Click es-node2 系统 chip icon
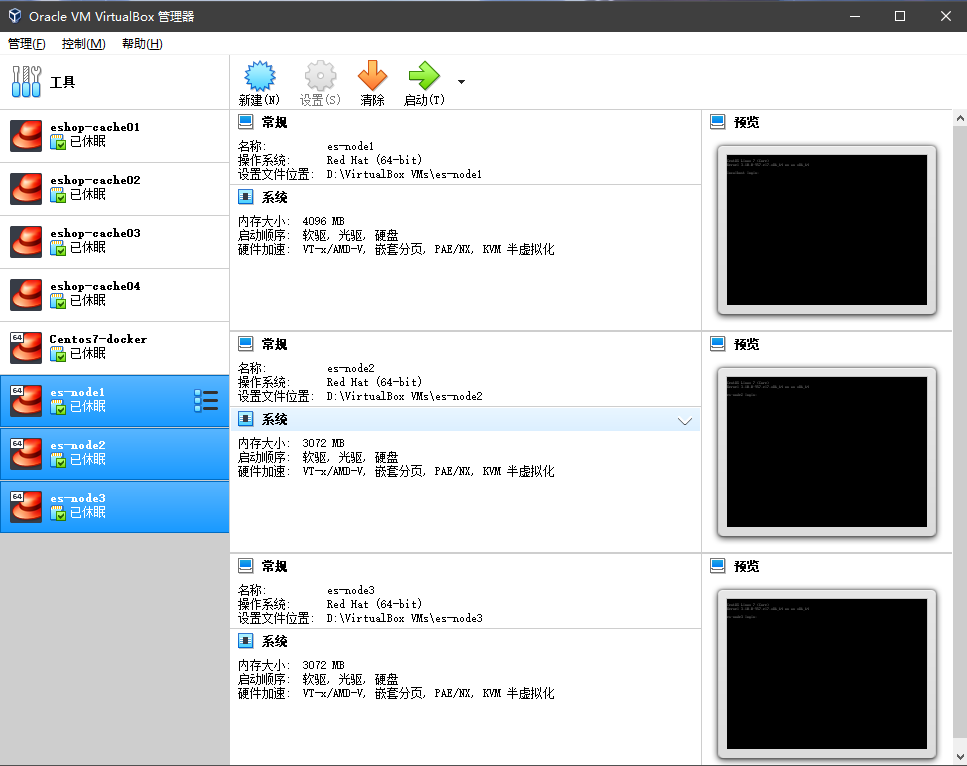 [245, 419]
